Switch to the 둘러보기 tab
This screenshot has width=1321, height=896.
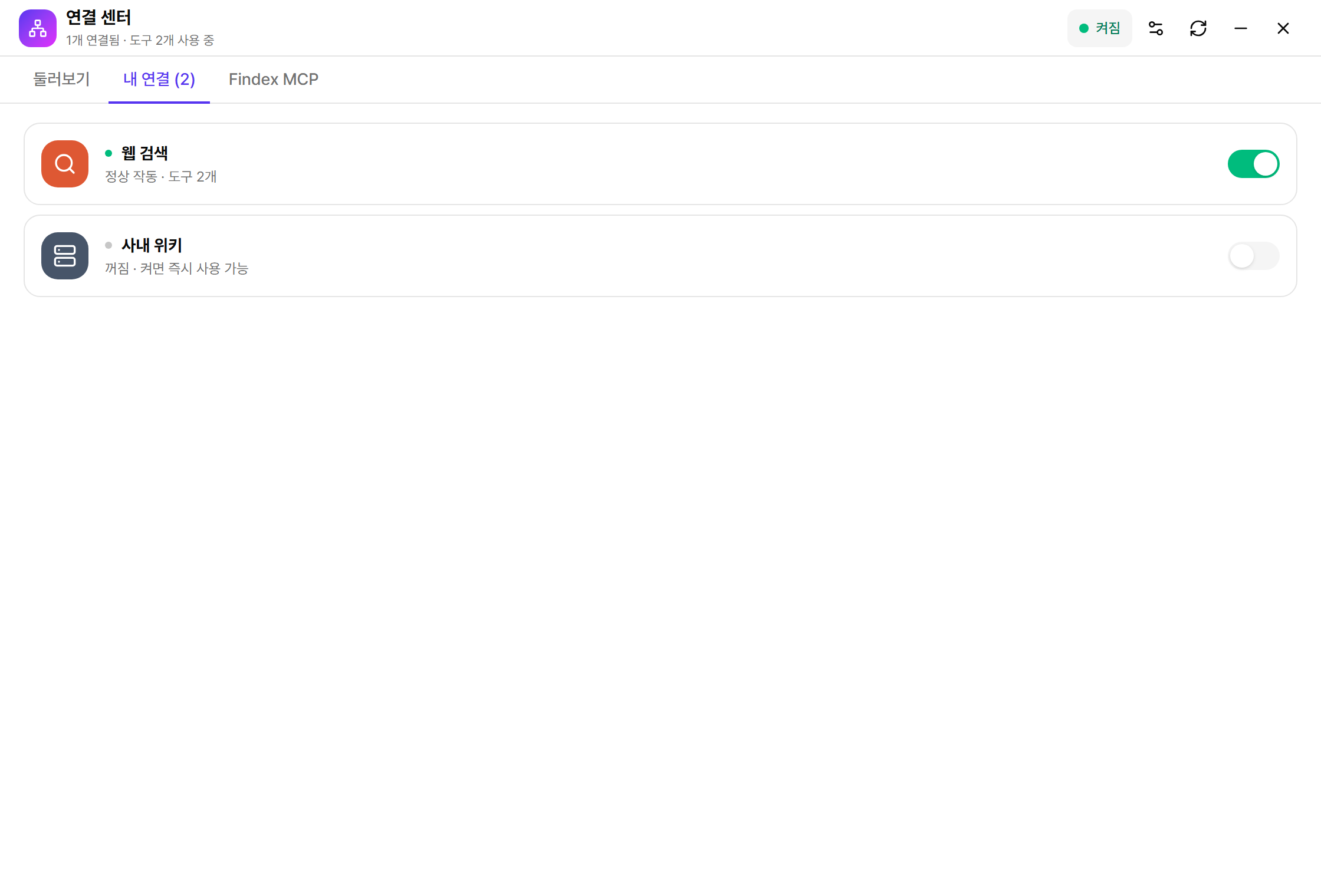61,79
